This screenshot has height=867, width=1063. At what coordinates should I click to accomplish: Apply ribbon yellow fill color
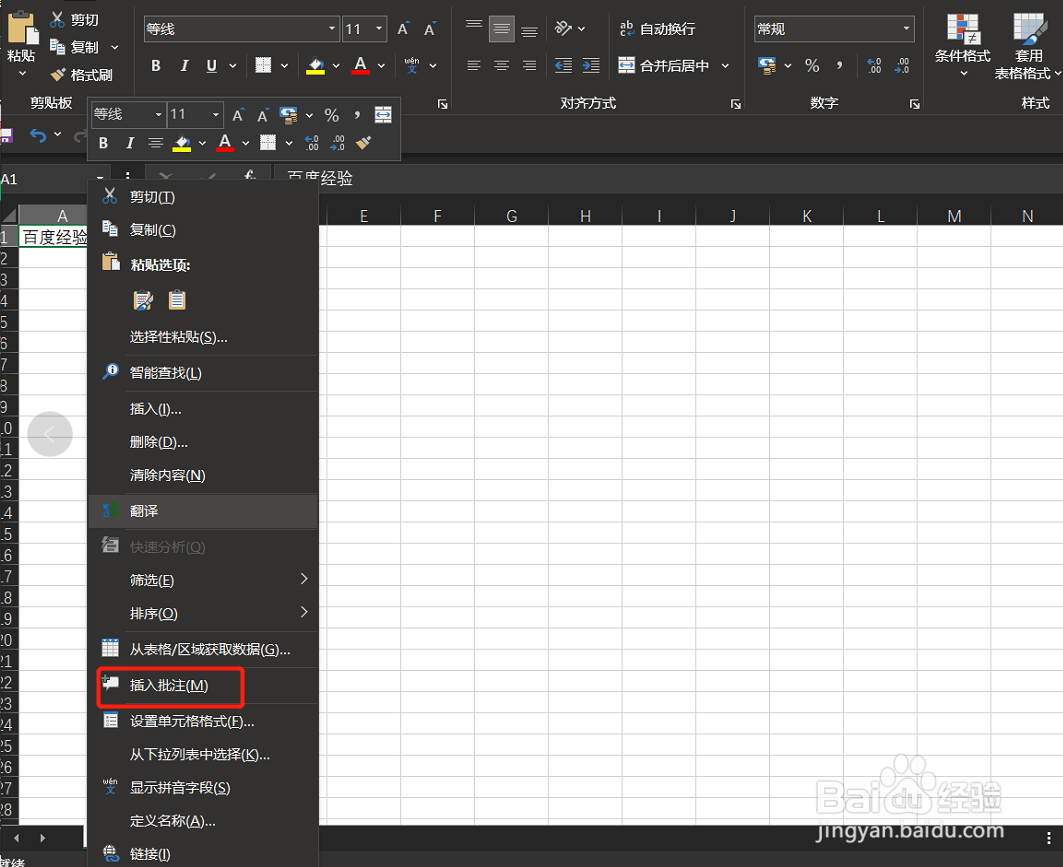(x=315, y=66)
